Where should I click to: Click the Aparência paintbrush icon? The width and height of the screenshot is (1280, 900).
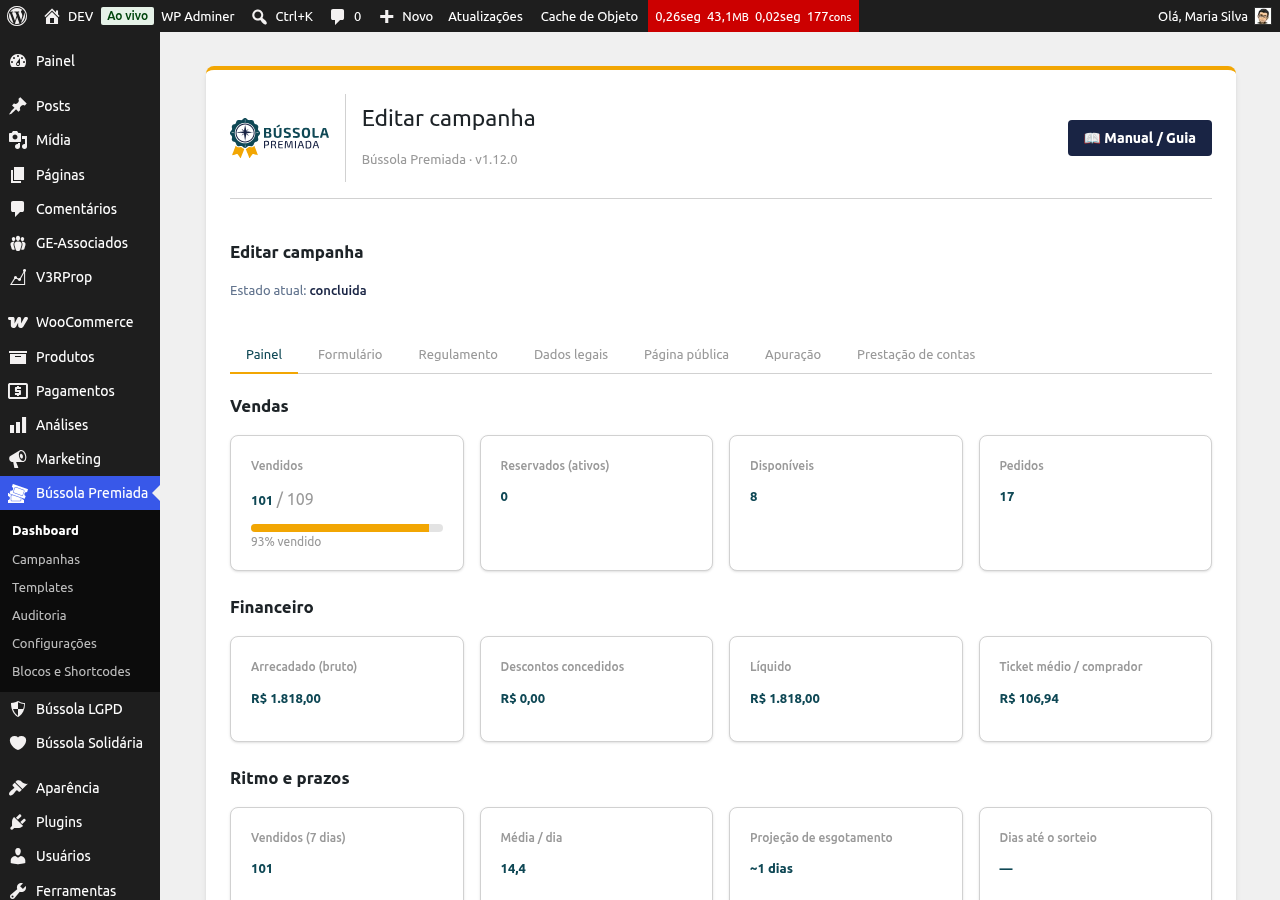pyautogui.click(x=18, y=788)
